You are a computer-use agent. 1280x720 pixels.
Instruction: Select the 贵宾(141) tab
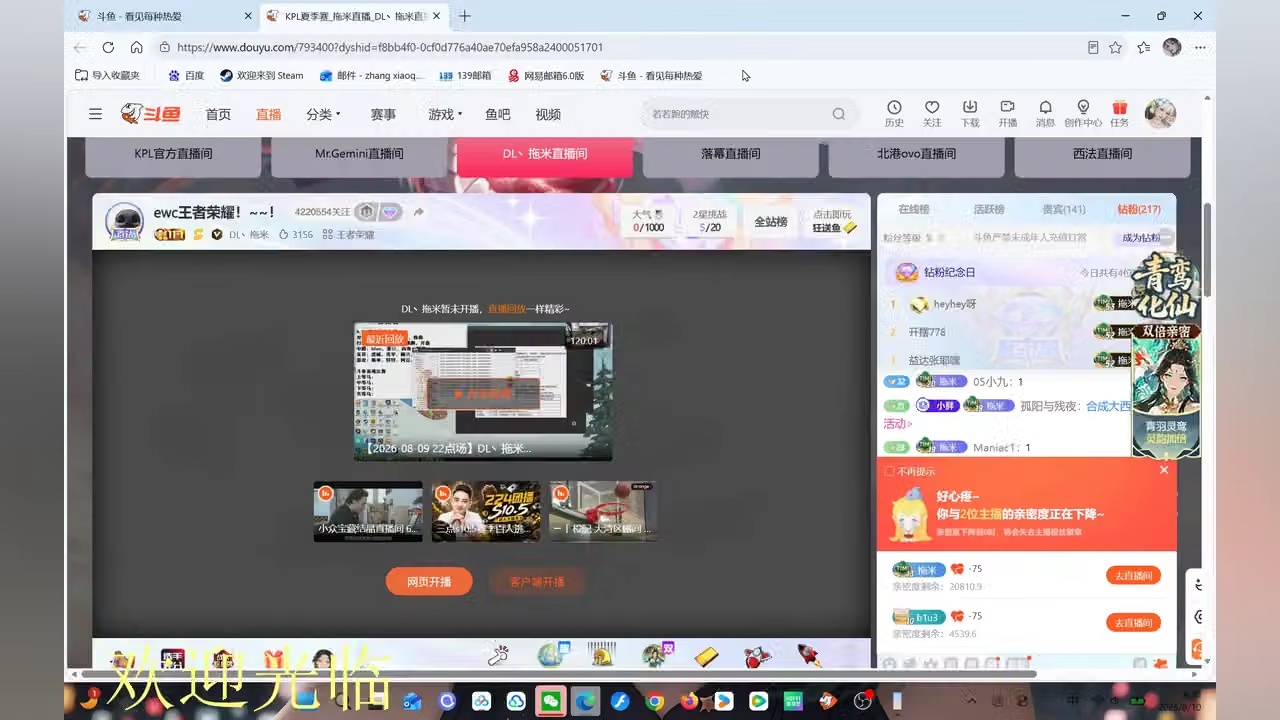coord(1064,209)
